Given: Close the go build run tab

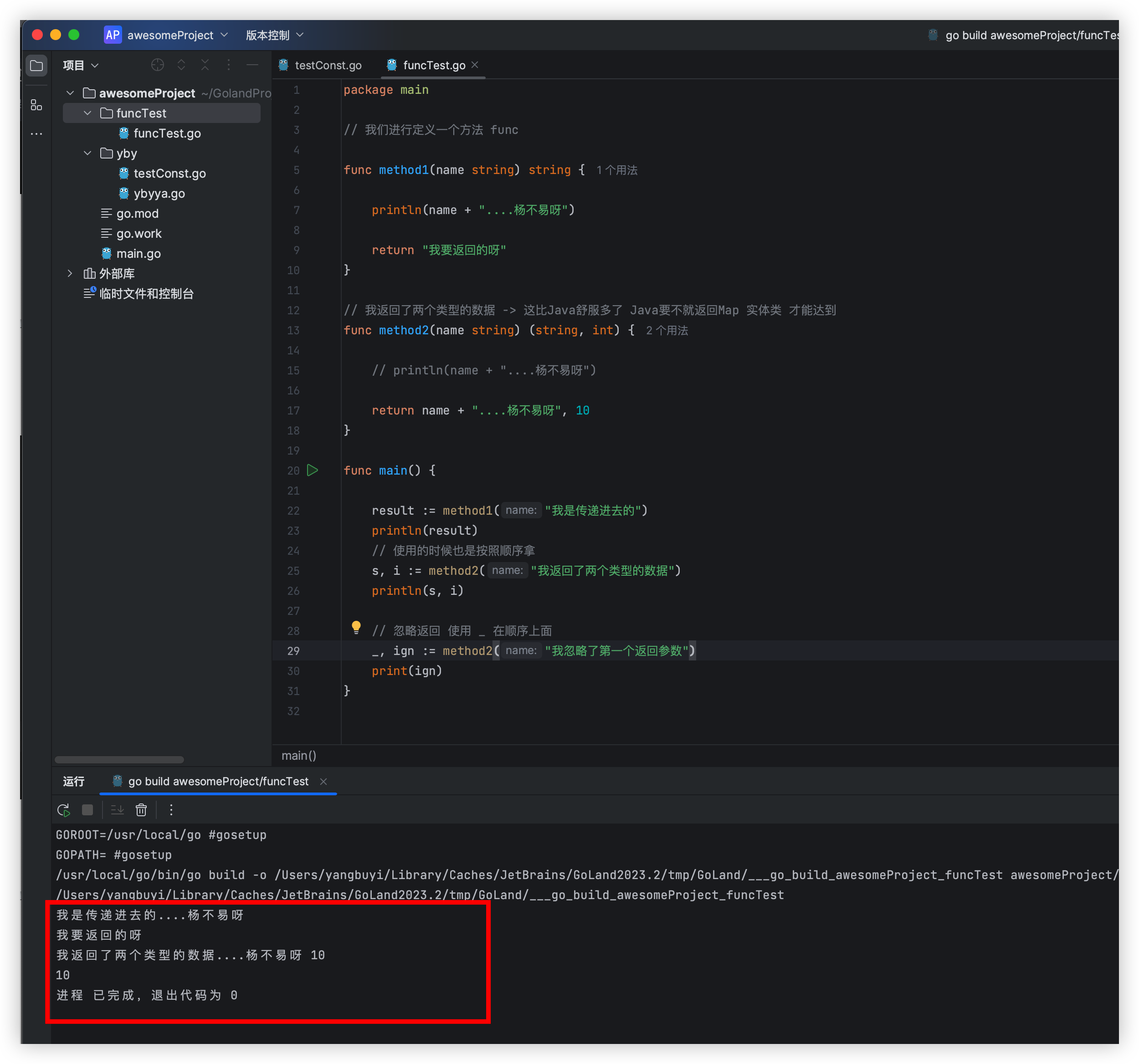Looking at the screenshot, I should (323, 782).
